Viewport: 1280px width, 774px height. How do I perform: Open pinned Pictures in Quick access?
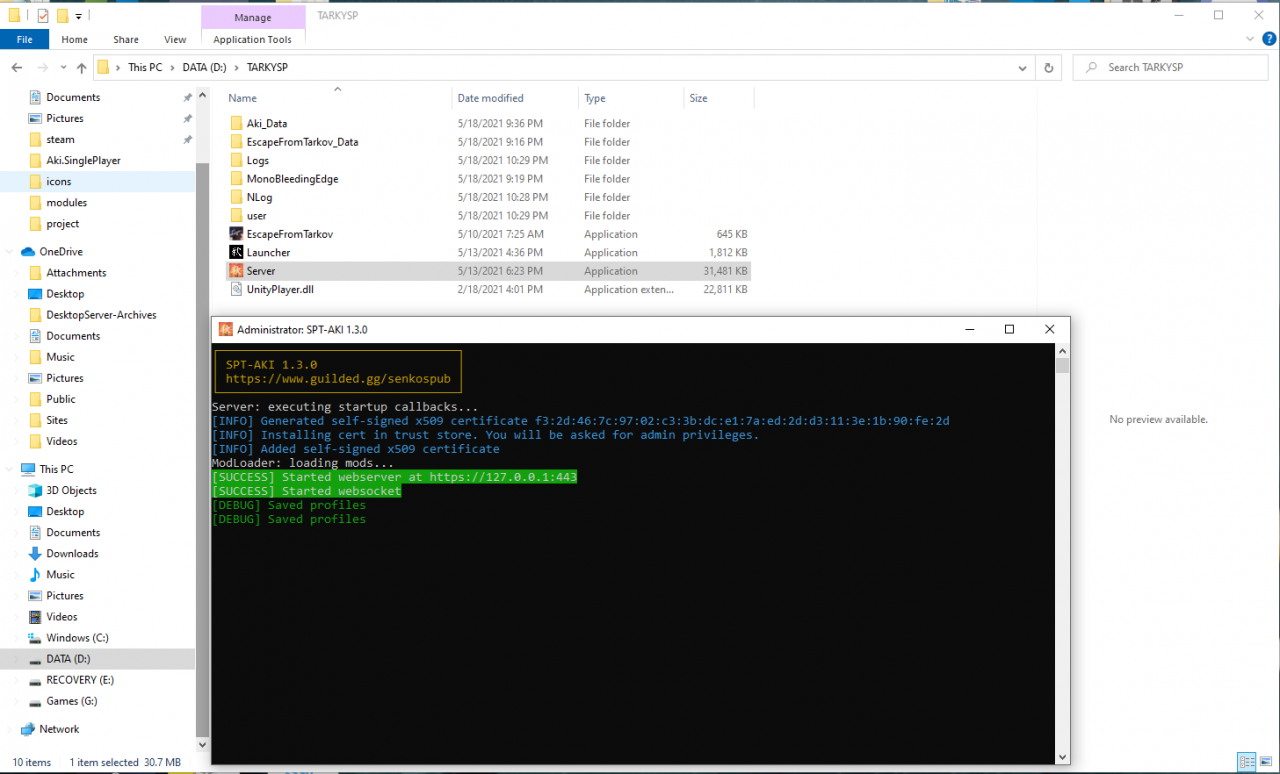pyautogui.click(x=64, y=118)
